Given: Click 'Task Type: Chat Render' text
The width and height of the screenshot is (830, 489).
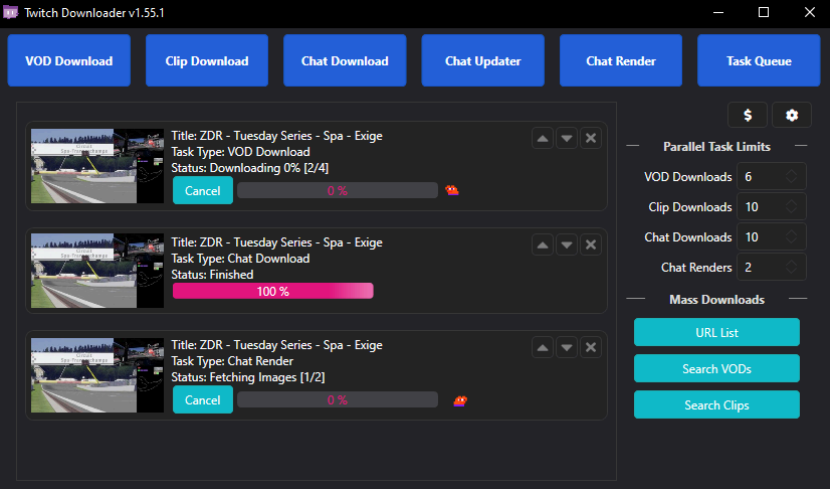Looking at the screenshot, I should 232,361.
